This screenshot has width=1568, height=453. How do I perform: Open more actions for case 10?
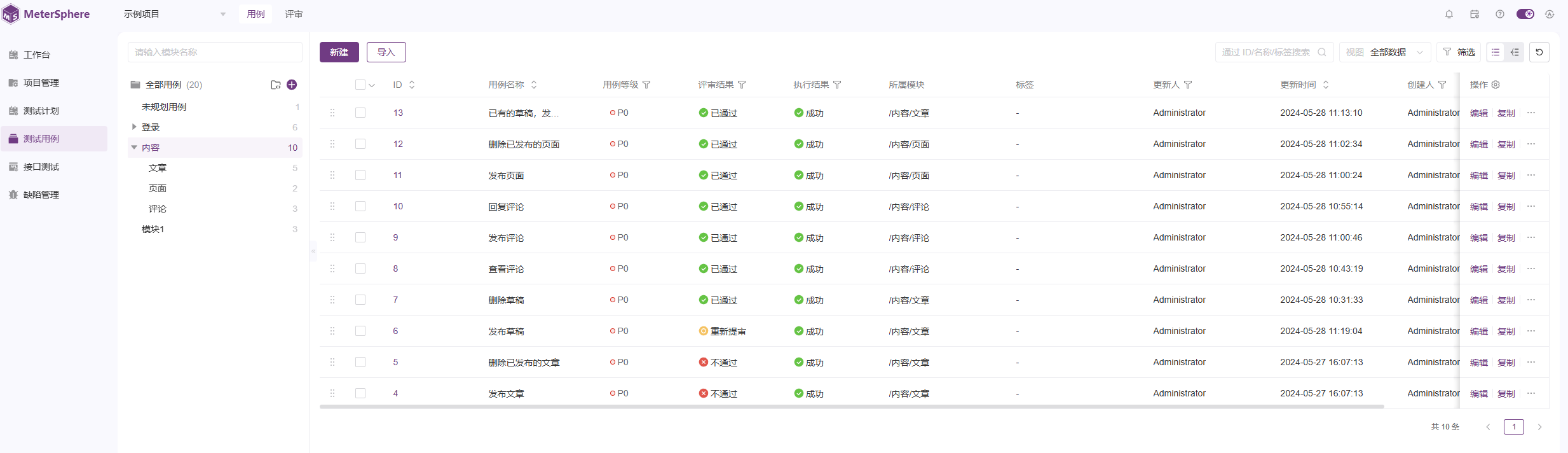1531,206
